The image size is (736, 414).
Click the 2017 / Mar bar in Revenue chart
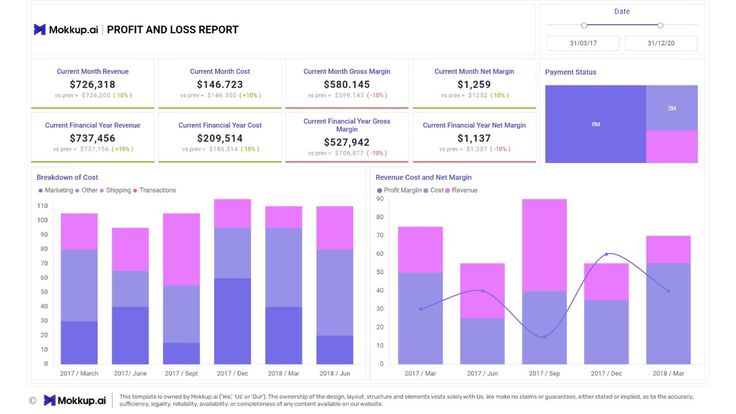coord(420,295)
